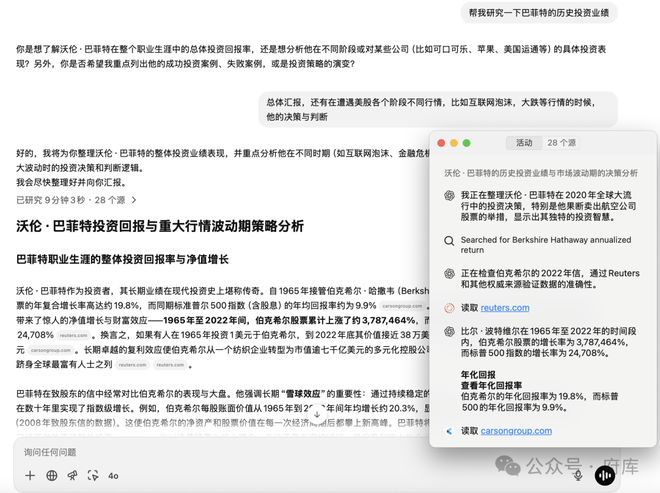Click the screenshot capture icon in composer
Screen dimensions: 660x493
93,476
